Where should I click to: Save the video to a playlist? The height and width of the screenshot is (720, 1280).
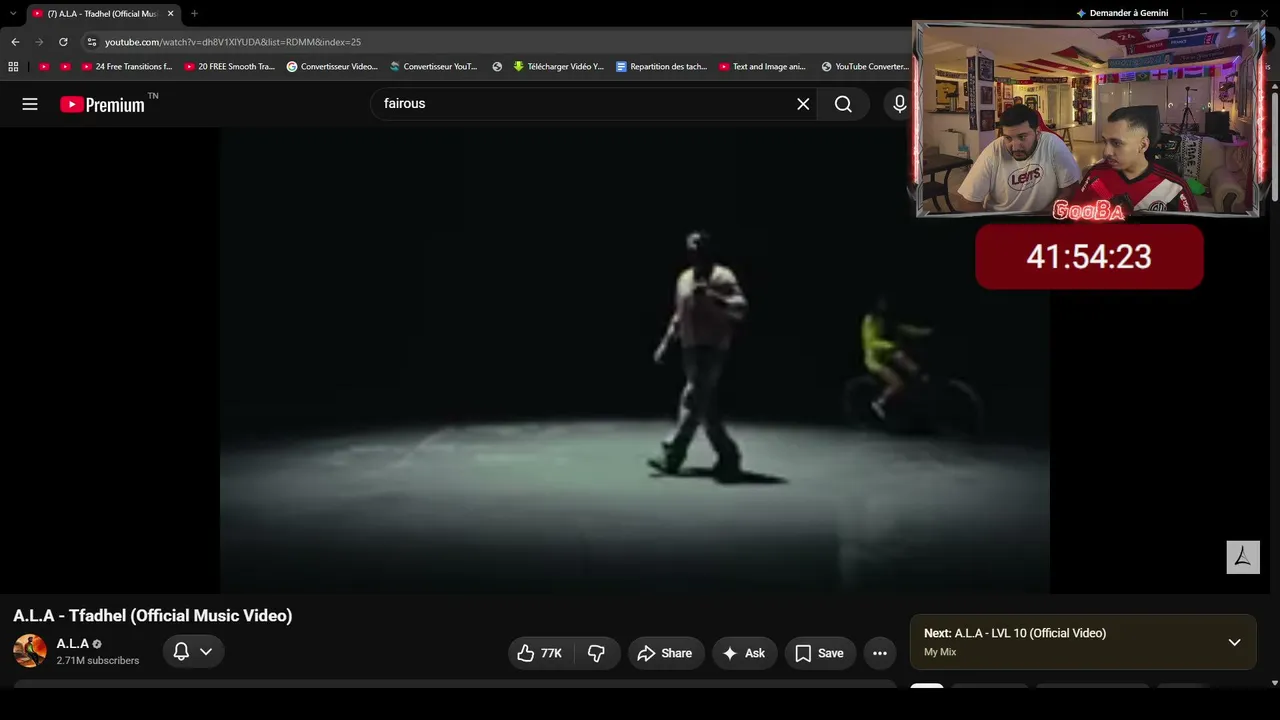click(x=820, y=653)
